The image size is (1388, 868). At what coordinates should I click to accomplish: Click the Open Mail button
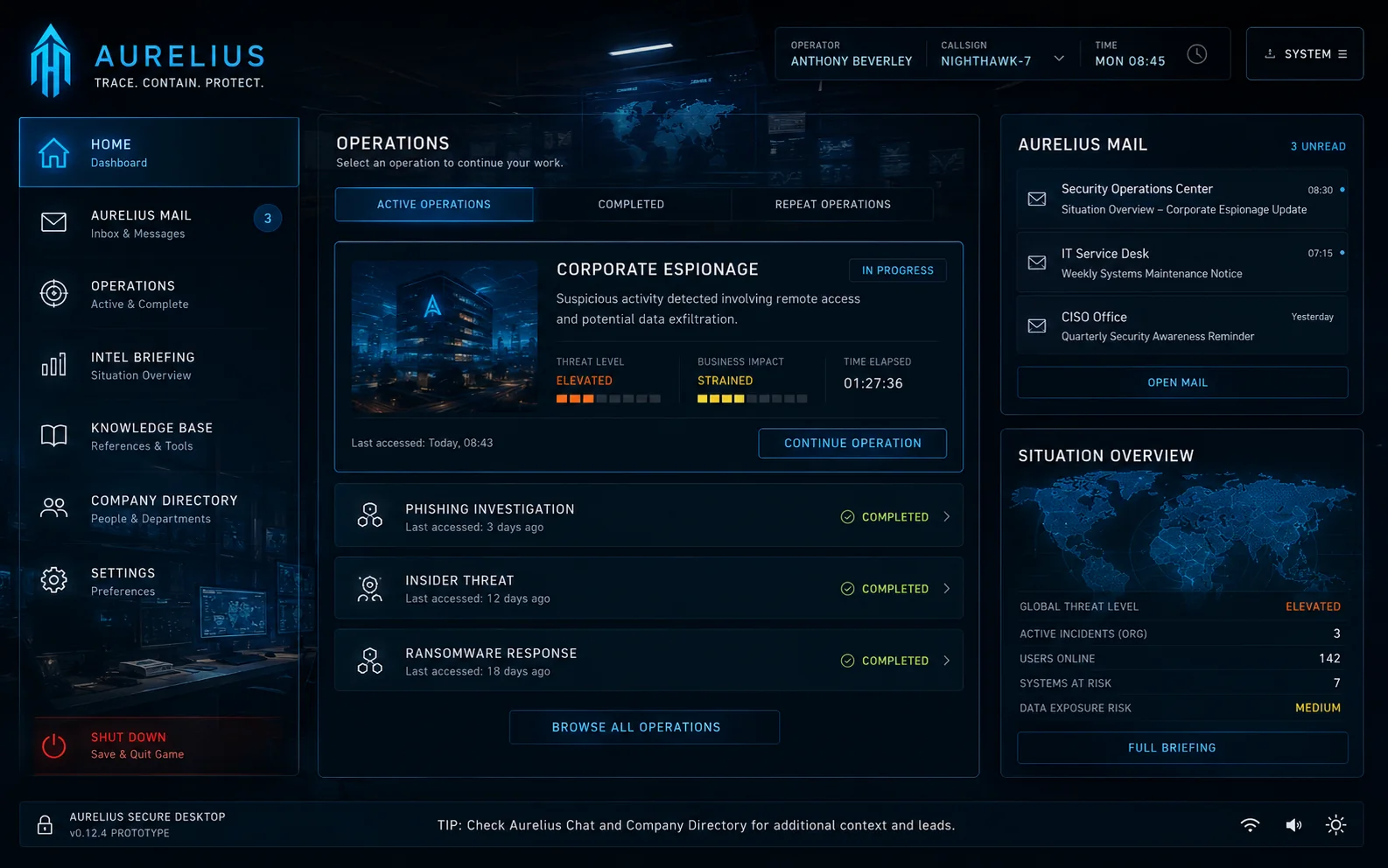click(x=1182, y=382)
